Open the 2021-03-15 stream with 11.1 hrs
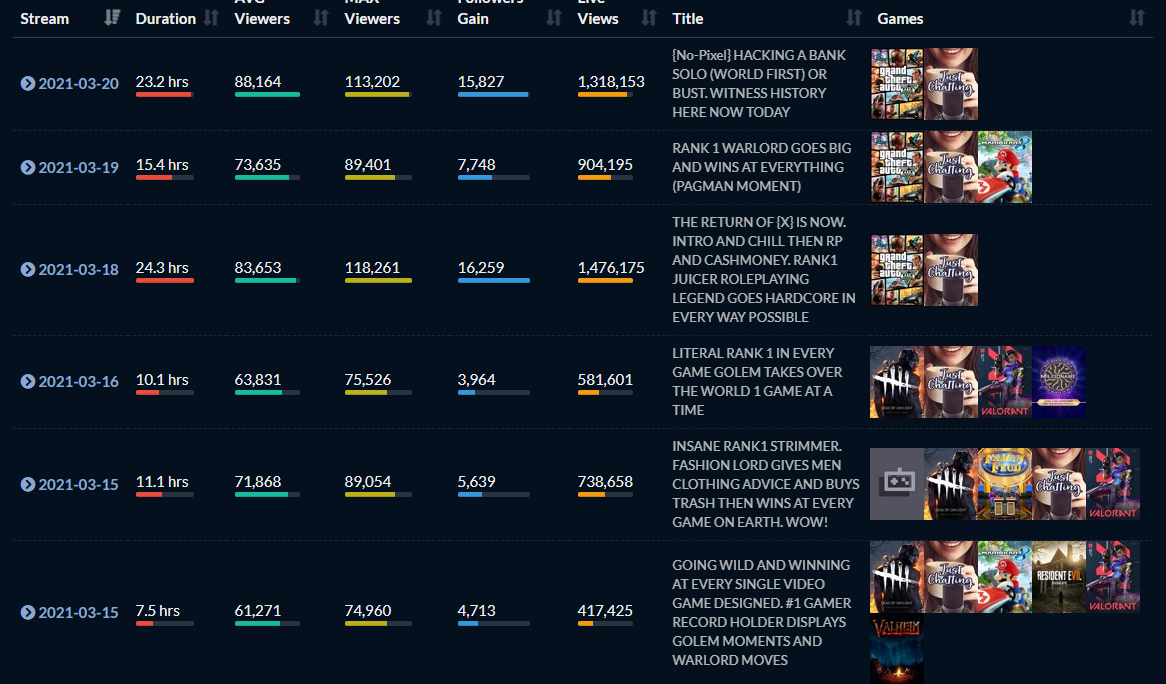 (78, 484)
